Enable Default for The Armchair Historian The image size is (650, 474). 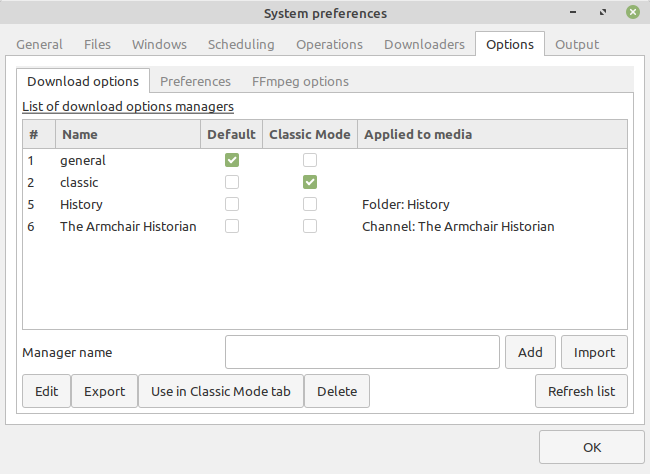[x=232, y=226]
